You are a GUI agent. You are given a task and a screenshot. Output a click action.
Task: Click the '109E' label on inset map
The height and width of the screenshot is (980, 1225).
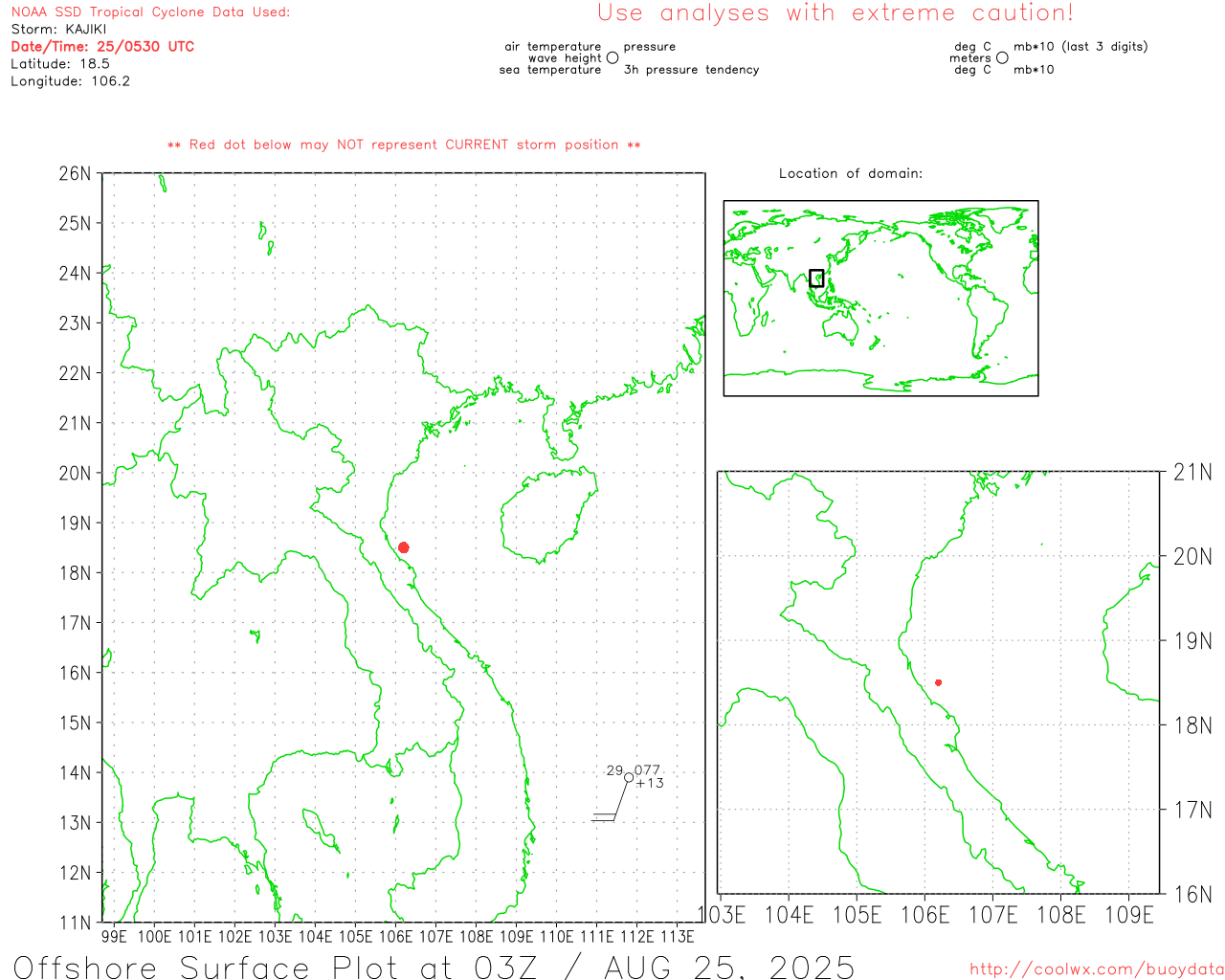1129,915
